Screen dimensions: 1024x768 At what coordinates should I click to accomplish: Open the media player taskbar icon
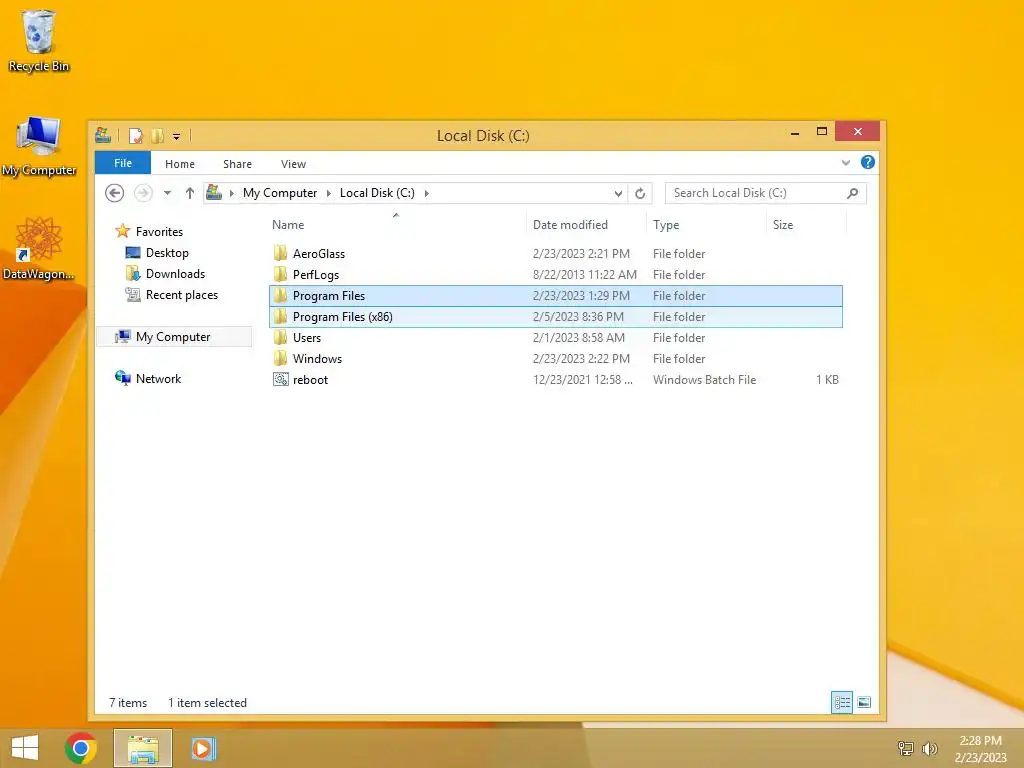point(203,748)
